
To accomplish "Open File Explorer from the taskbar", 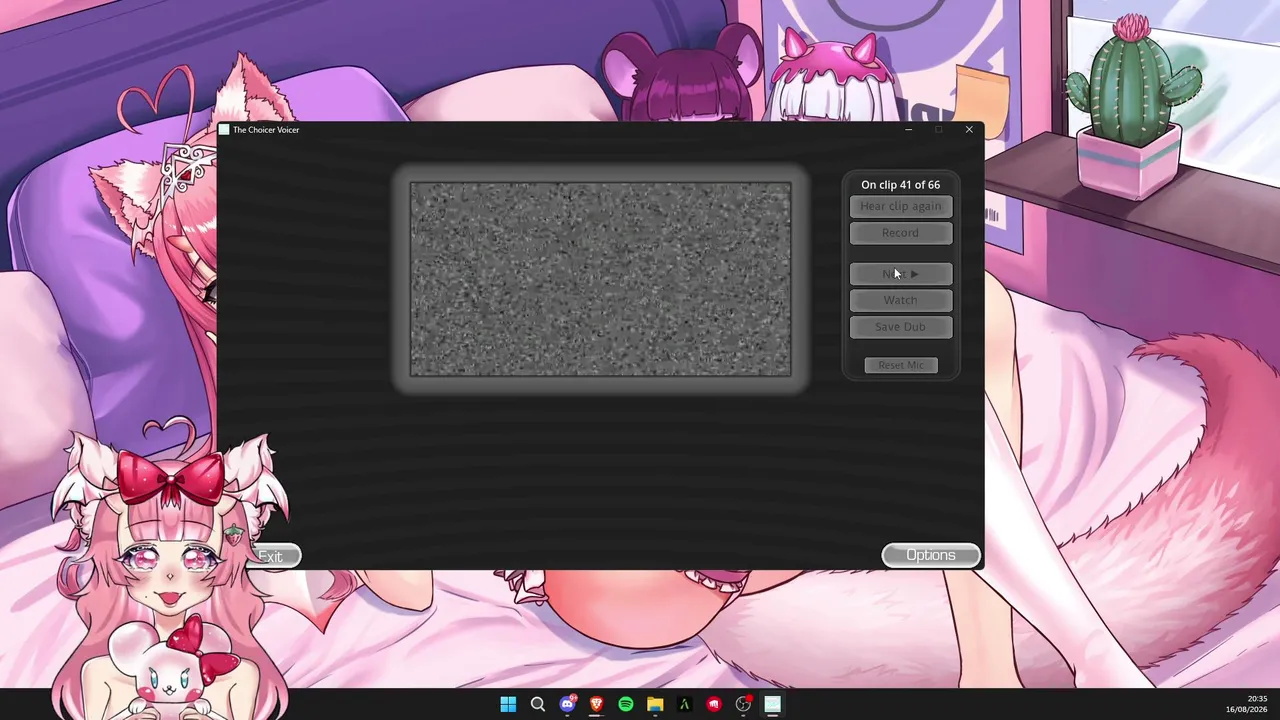I will [655, 704].
